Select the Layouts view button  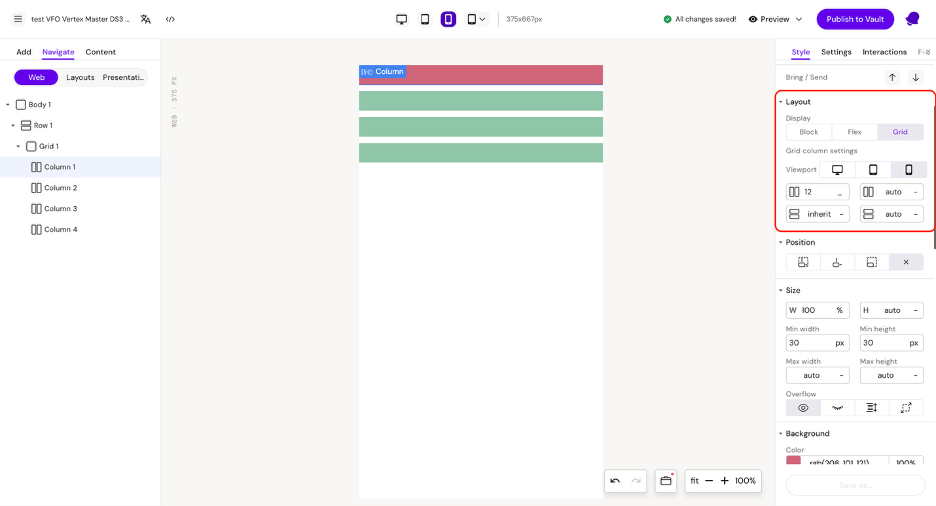click(80, 77)
